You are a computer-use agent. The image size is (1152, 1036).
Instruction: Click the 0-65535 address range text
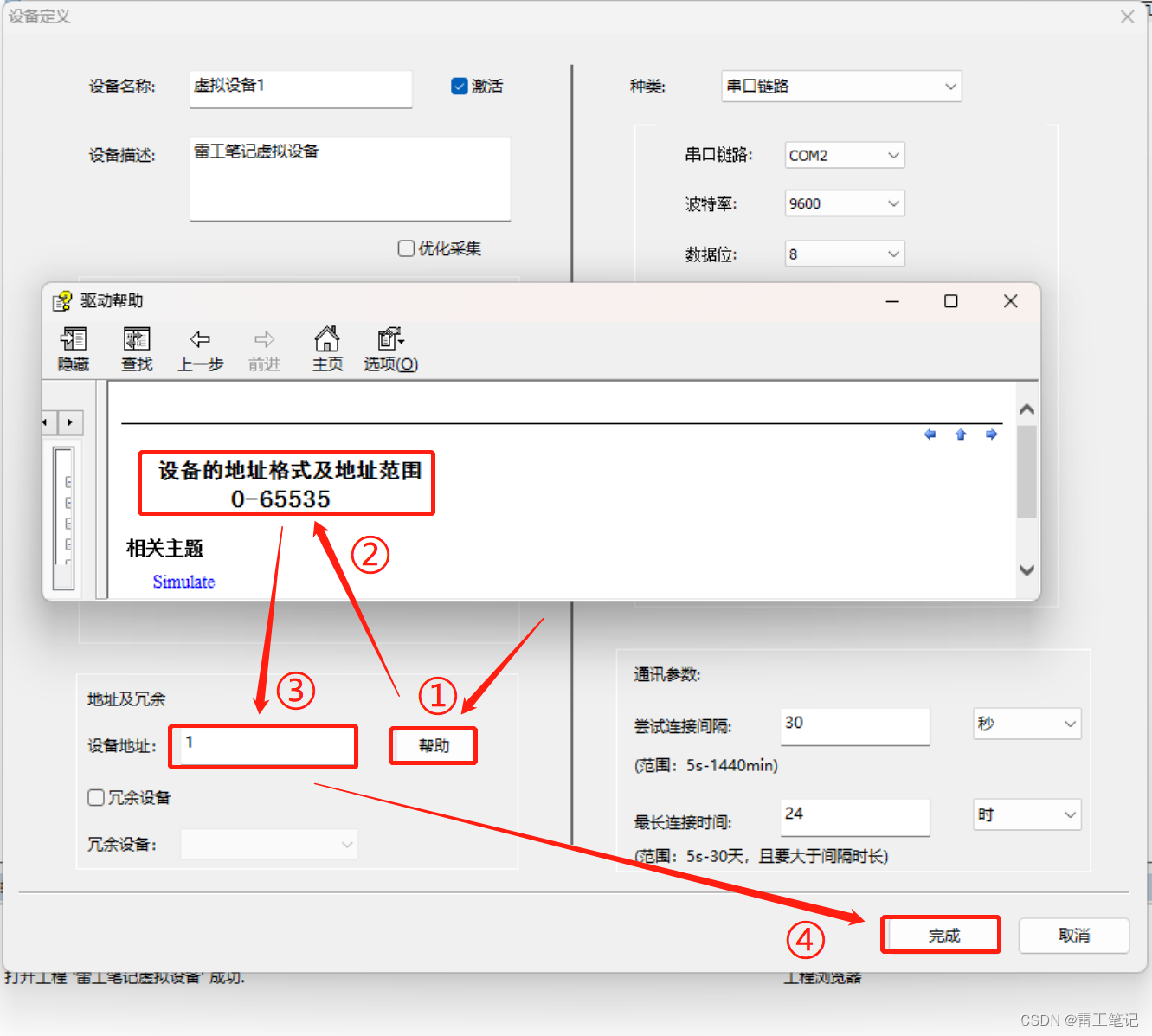[x=280, y=499]
